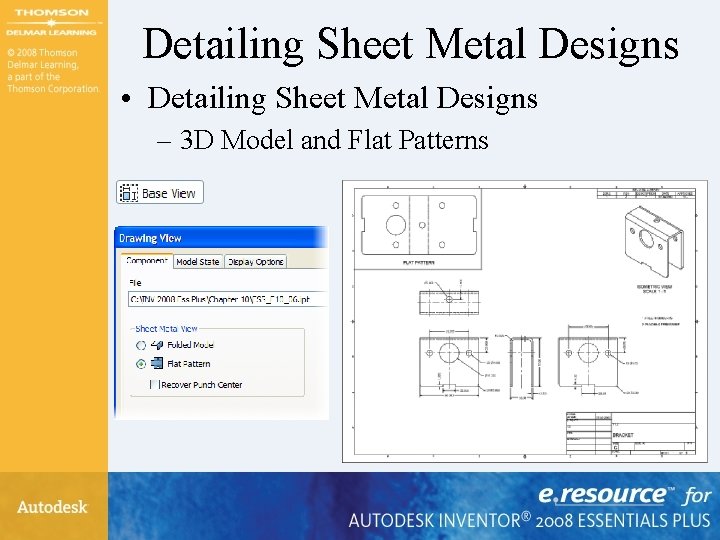Click the 'Sheet Metal View' group label
The width and height of the screenshot is (720, 540).
click(166, 329)
